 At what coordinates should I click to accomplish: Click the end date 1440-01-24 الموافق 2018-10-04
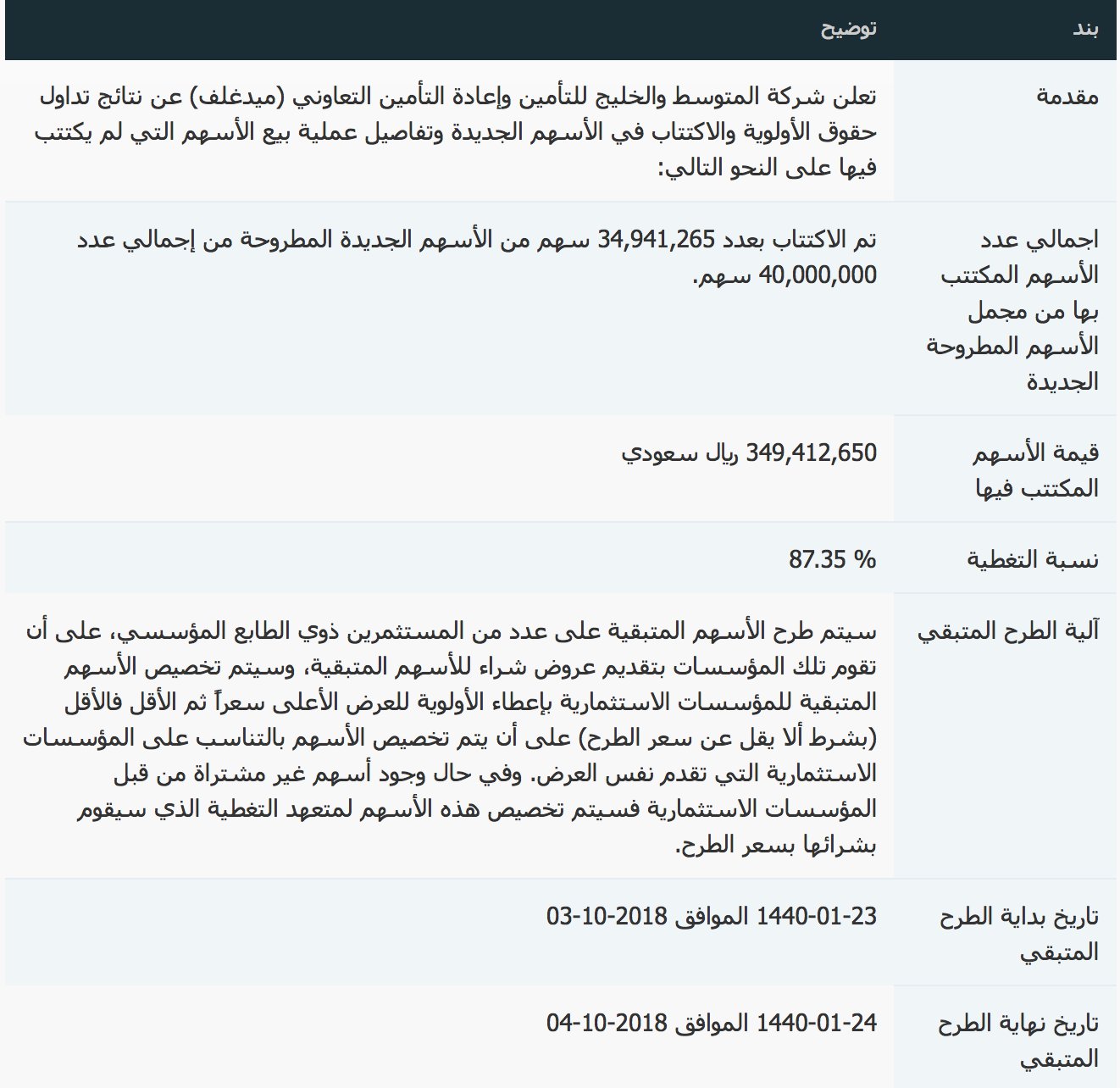(712, 1024)
